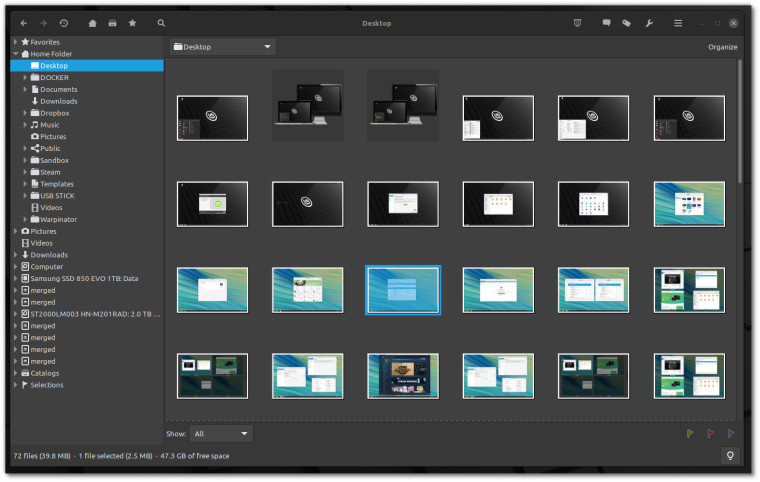This screenshot has width=760, height=482.
Task: Open the history clock icon
Action: tap(63, 23)
